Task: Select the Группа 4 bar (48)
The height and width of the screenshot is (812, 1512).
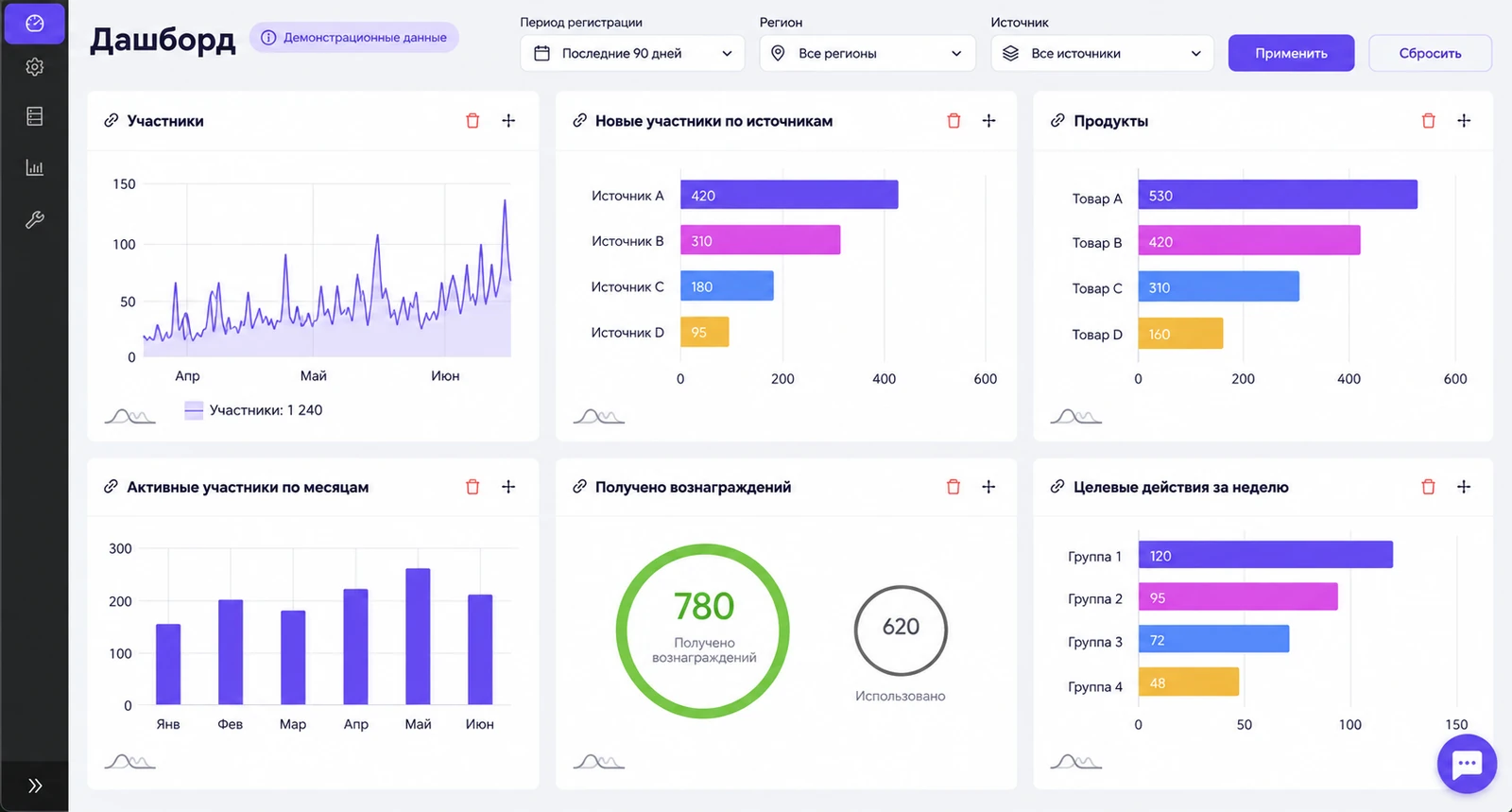Action: (x=1189, y=682)
